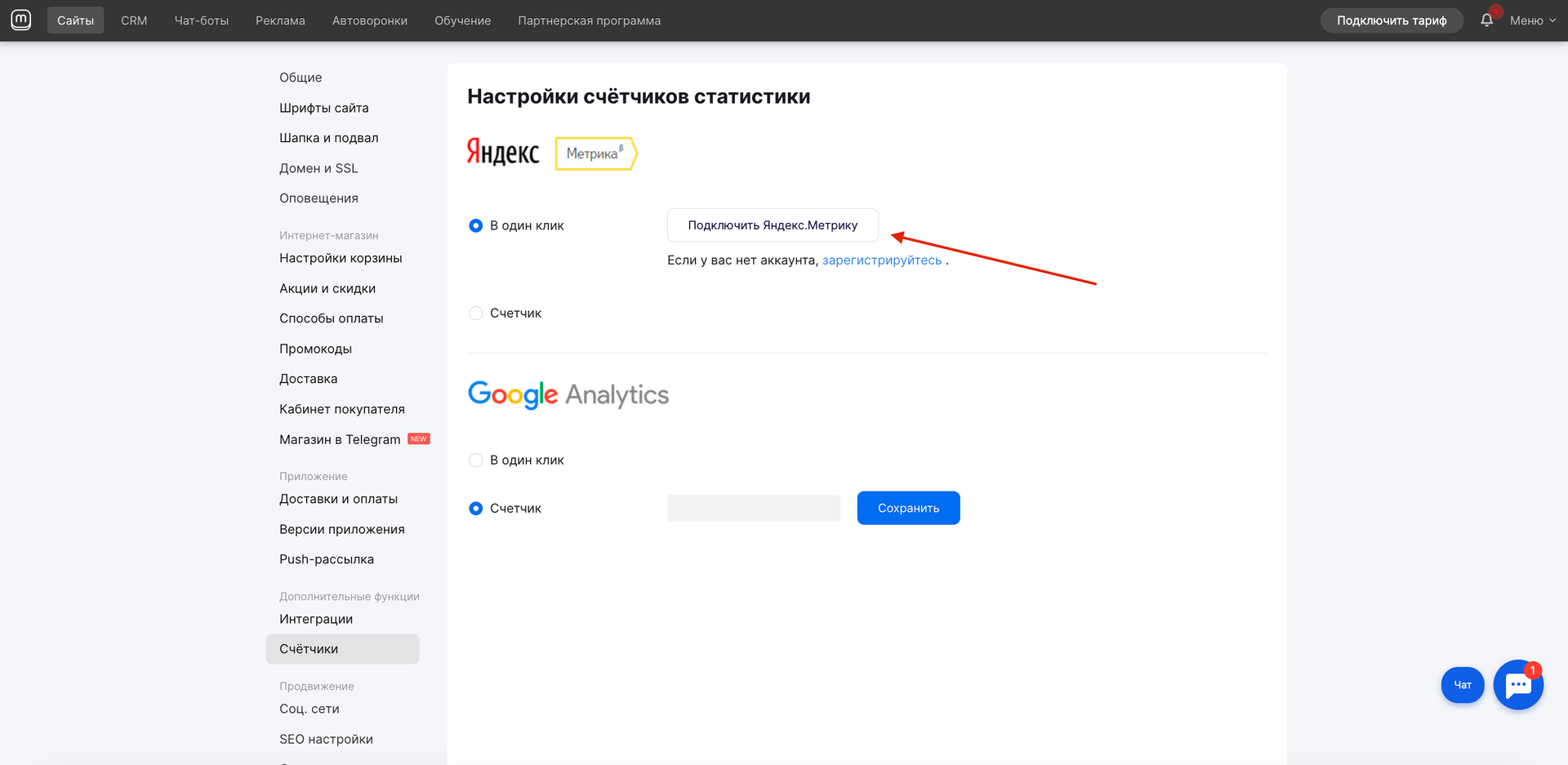
Task: Click the Метрика badge logo
Action: click(596, 153)
